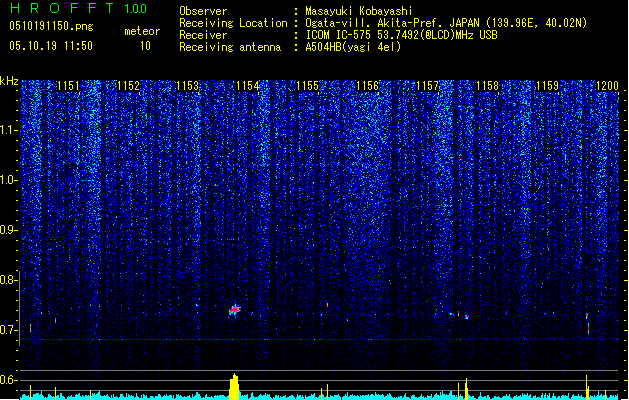The height and width of the screenshot is (400, 629).
Task: Click the 0.7 kHz axis label
Action: pyautogui.click(x=8, y=330)
